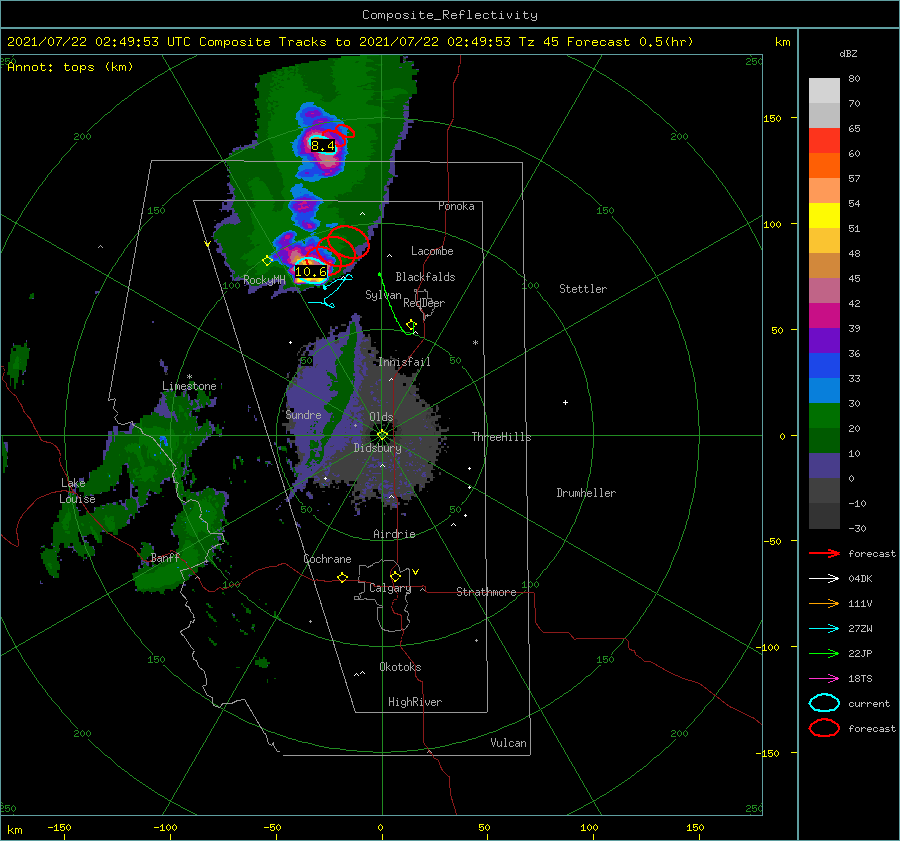Click the Innisfail city label
Image resolution: width=900 pixels, height=841 pixels.
[404, 362]
